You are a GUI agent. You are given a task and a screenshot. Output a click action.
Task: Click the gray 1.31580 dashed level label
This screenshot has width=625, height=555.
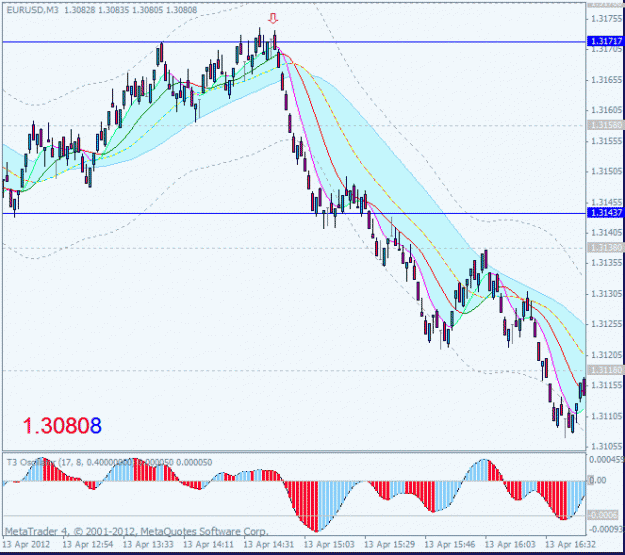[606, 125]
